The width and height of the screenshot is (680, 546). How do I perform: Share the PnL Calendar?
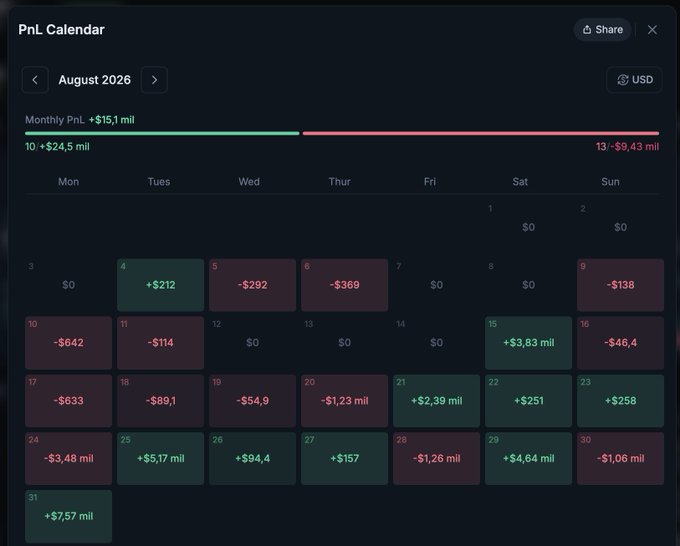602,29
